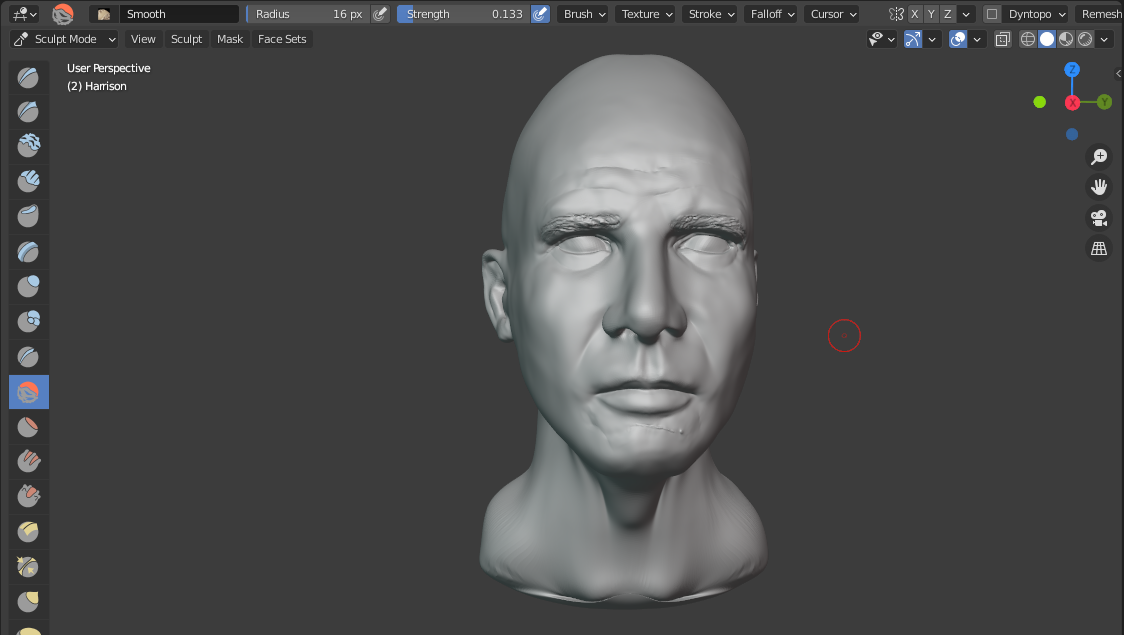Open the Brush settings dropdown
The height and width of the screenshot is (635, 1124).
(584, 14)
